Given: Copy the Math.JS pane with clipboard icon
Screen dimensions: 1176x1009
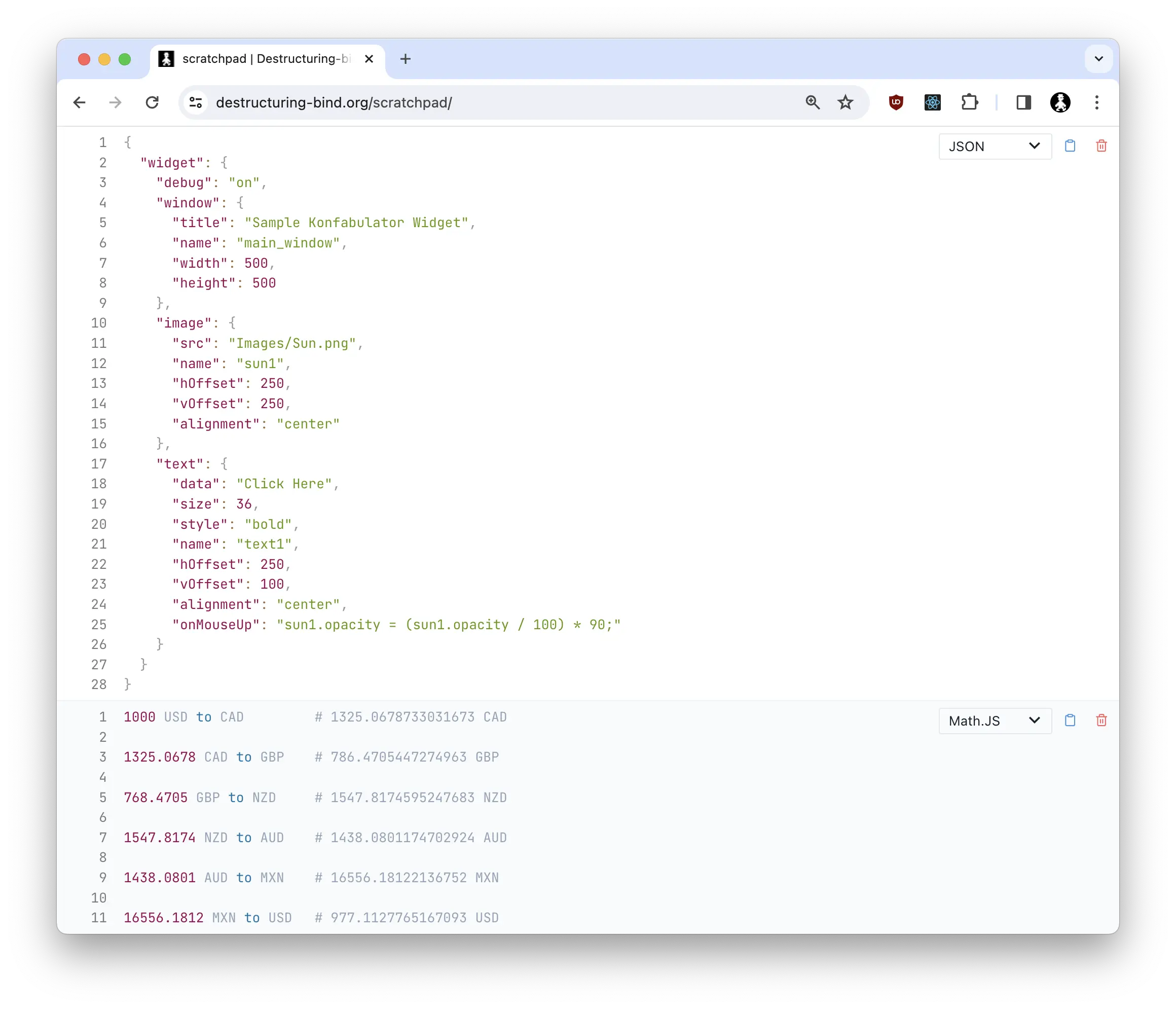Looking at the screenshot, I should pos(1070,720).
